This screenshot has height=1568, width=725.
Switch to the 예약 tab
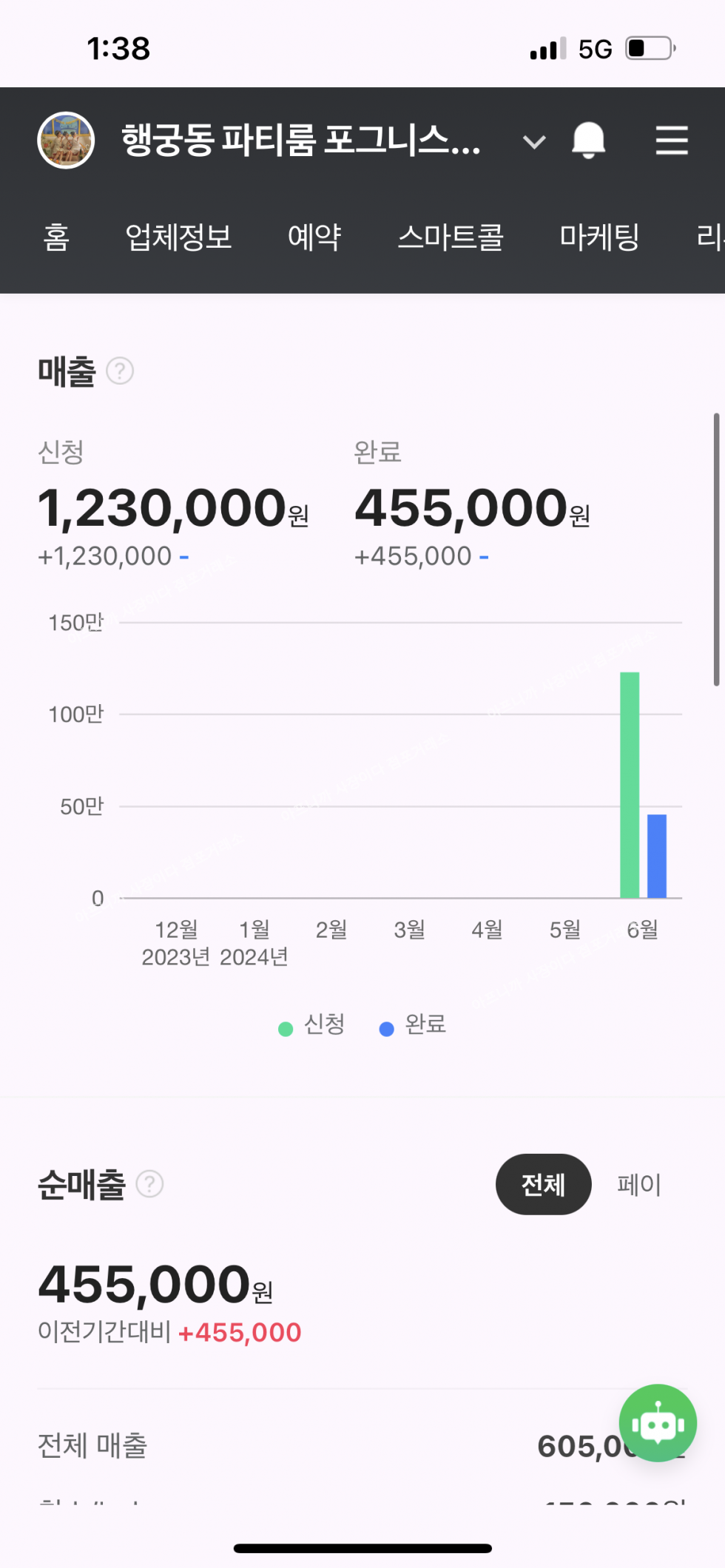[314, 237]
